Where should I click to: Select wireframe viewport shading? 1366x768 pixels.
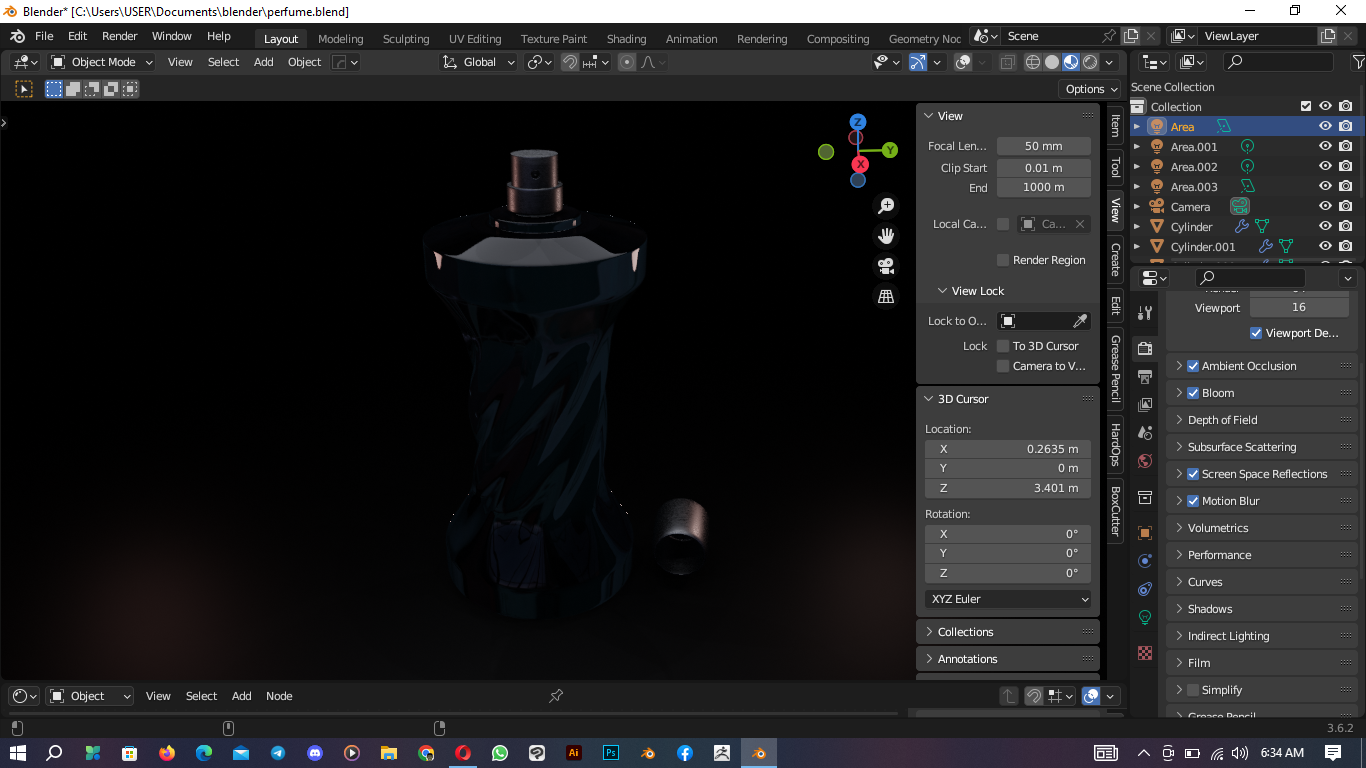[1033, 62]
